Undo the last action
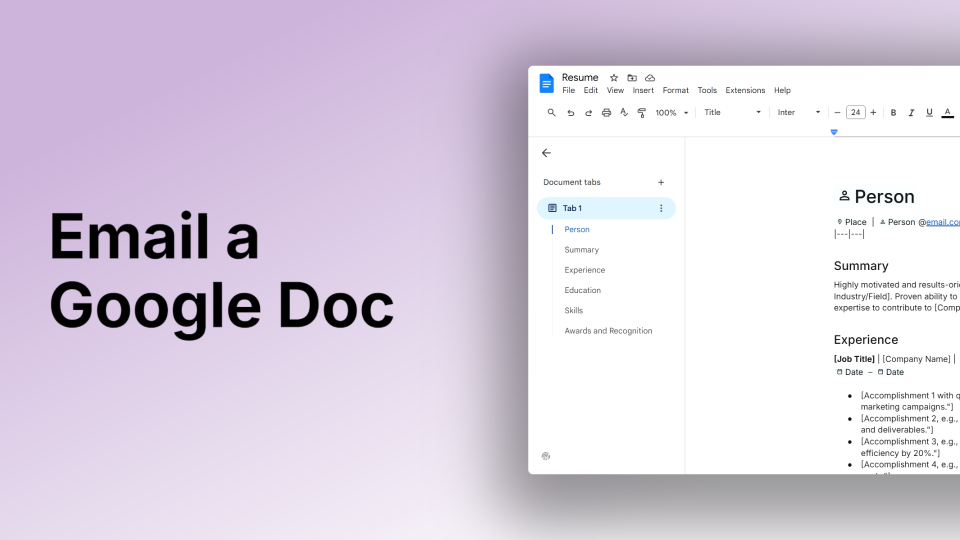 coord(570,113)
